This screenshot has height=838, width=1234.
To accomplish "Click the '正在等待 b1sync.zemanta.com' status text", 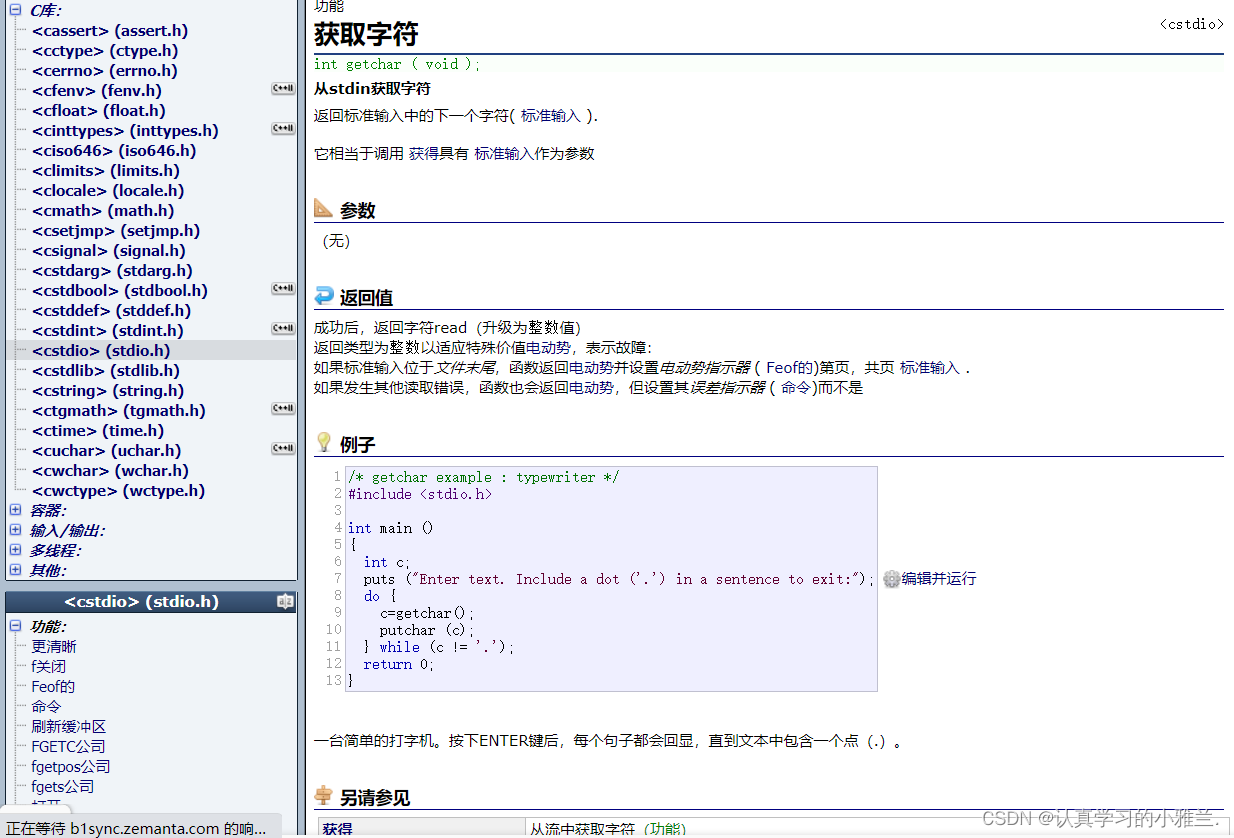I will 138,828.
